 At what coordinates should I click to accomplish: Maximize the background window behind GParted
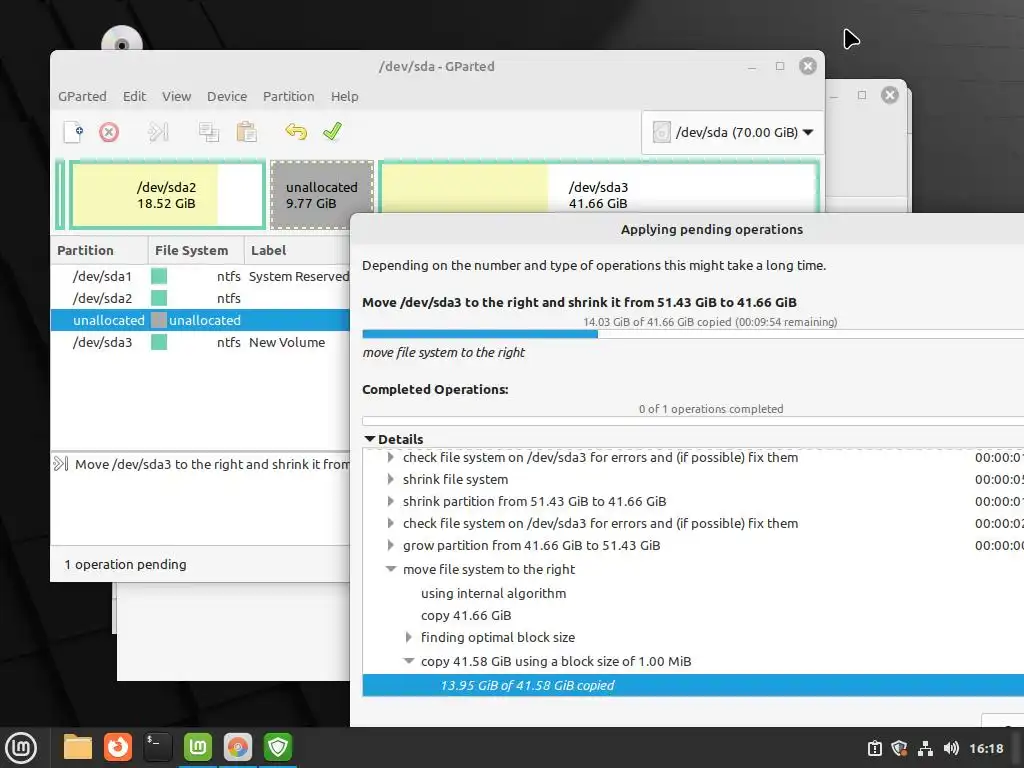[x=862, y=95]
